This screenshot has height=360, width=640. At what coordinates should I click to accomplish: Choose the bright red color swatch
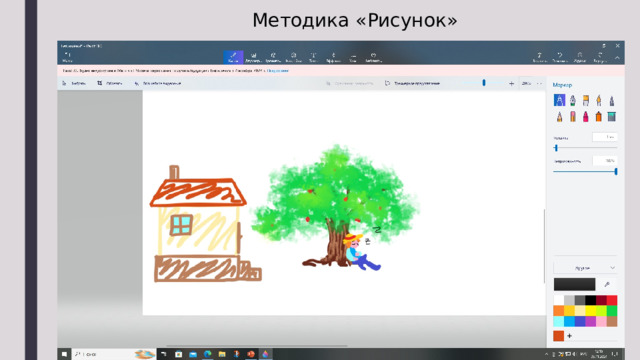pos(612,300)
